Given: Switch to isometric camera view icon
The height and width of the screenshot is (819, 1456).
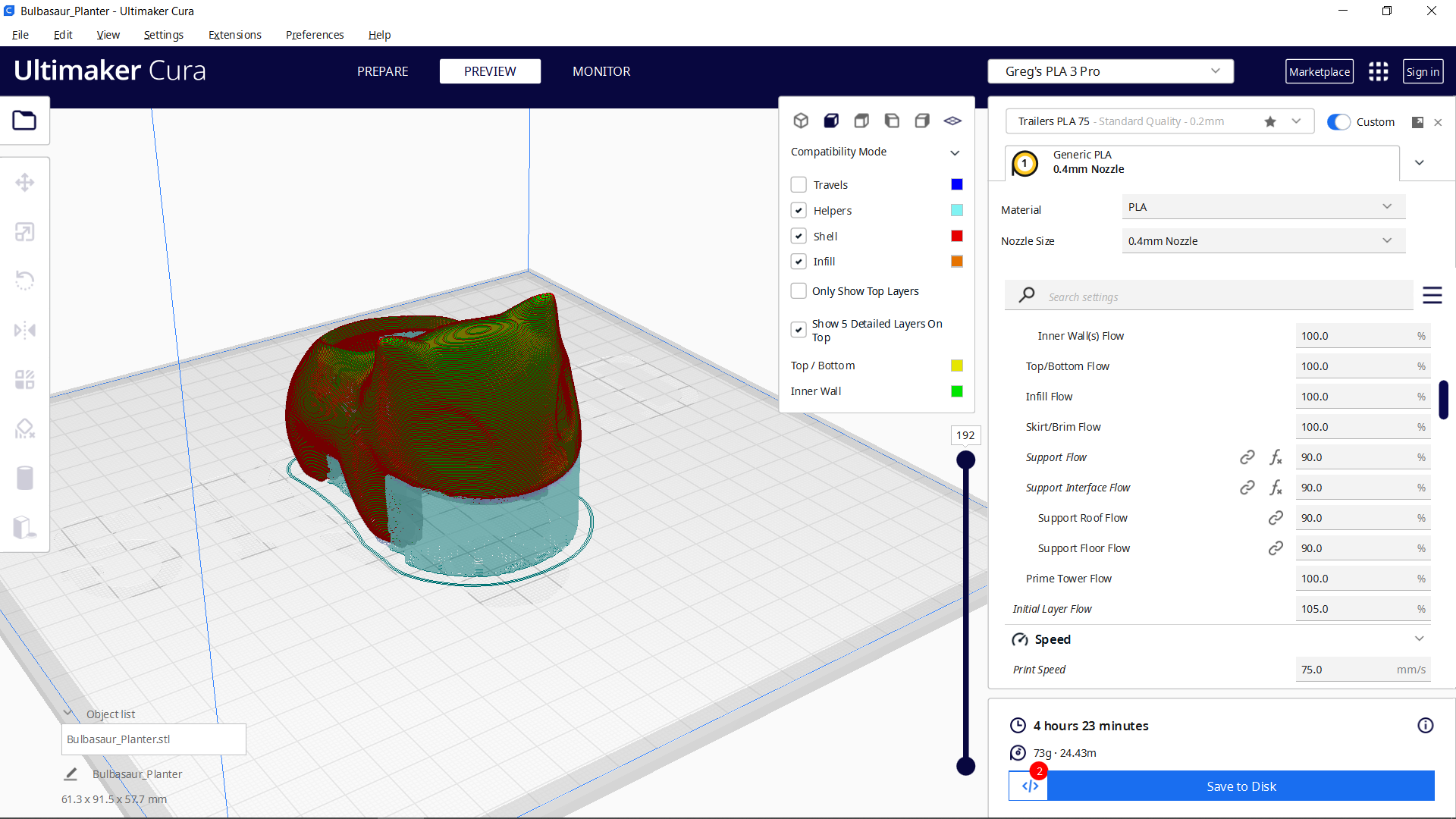Looking at the screenshot, I should point(802,120).
